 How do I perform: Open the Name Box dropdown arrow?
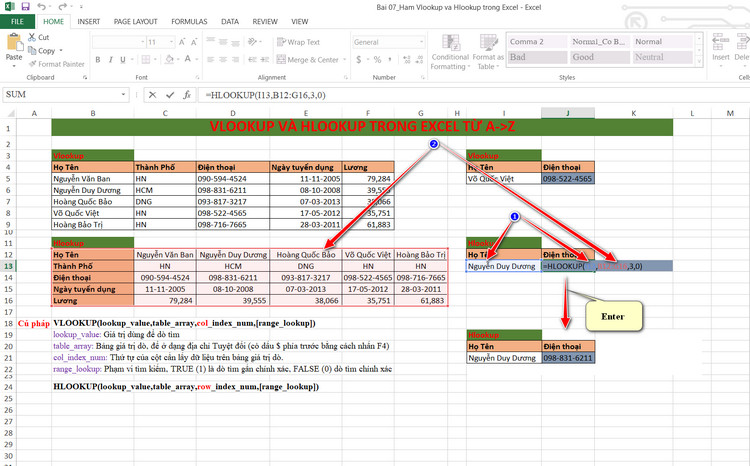[x=123, y=95]
